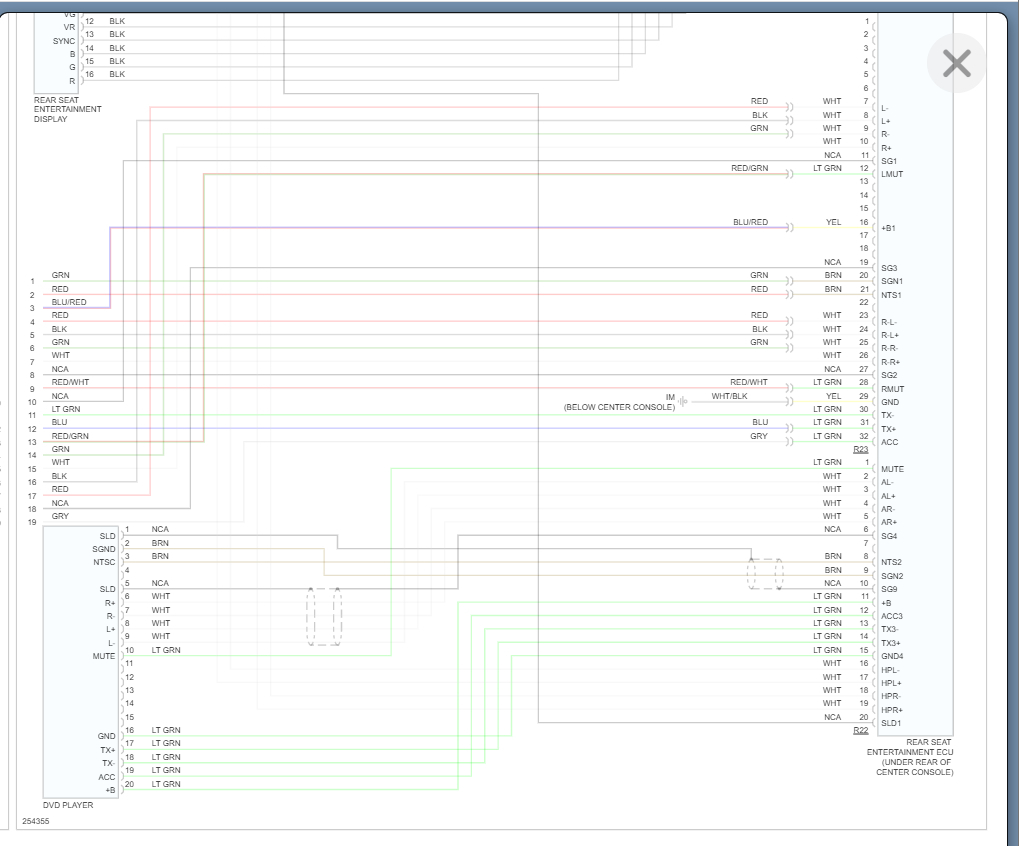Select the +B1 terminal label
The height and width of the screenshot is (846, 1019).
tap(888, 228)
